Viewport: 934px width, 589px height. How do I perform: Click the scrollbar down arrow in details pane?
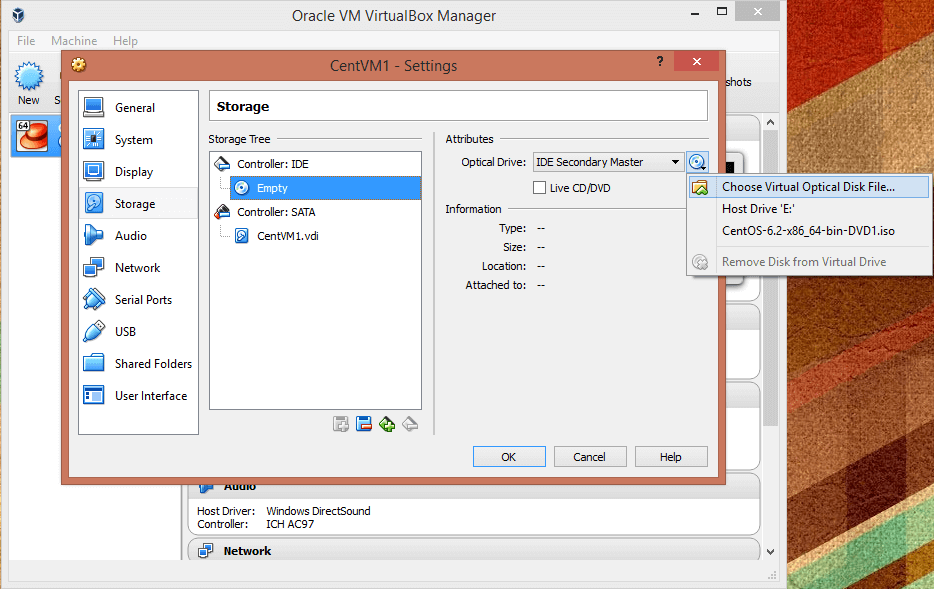(770, 551)
